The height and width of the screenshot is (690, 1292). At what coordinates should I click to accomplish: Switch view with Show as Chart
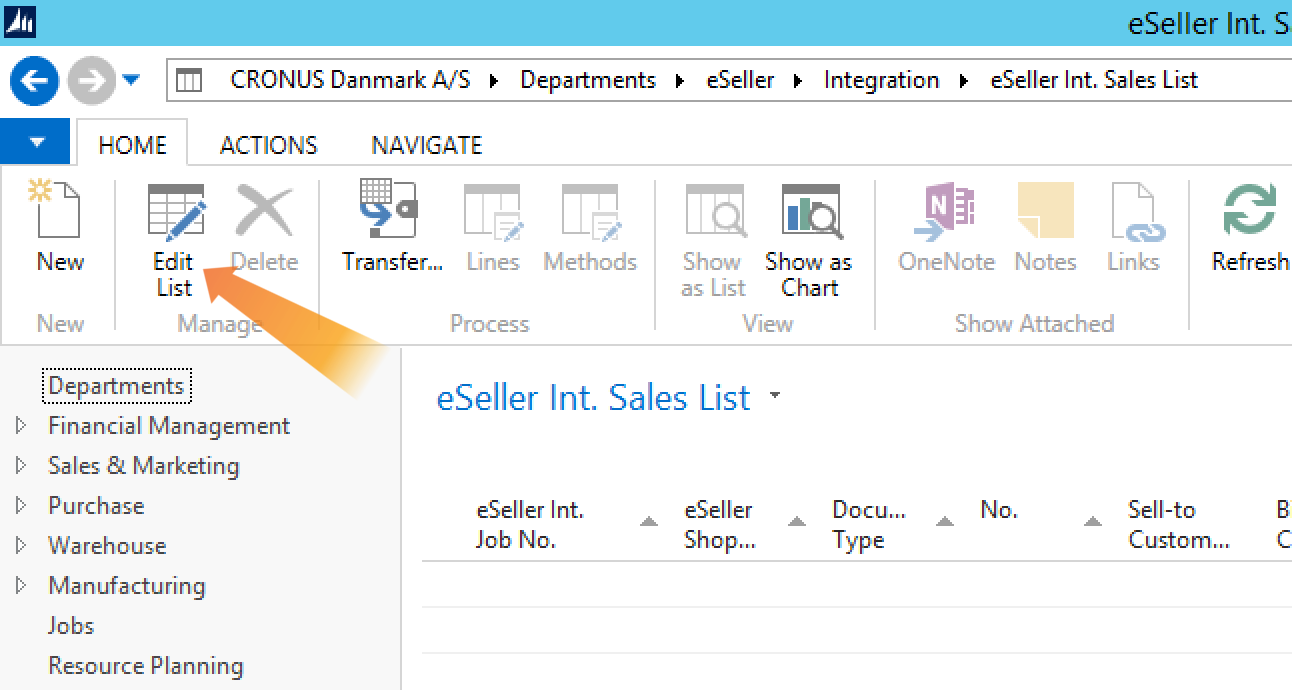pyautogui.click(x=809, y=241)
